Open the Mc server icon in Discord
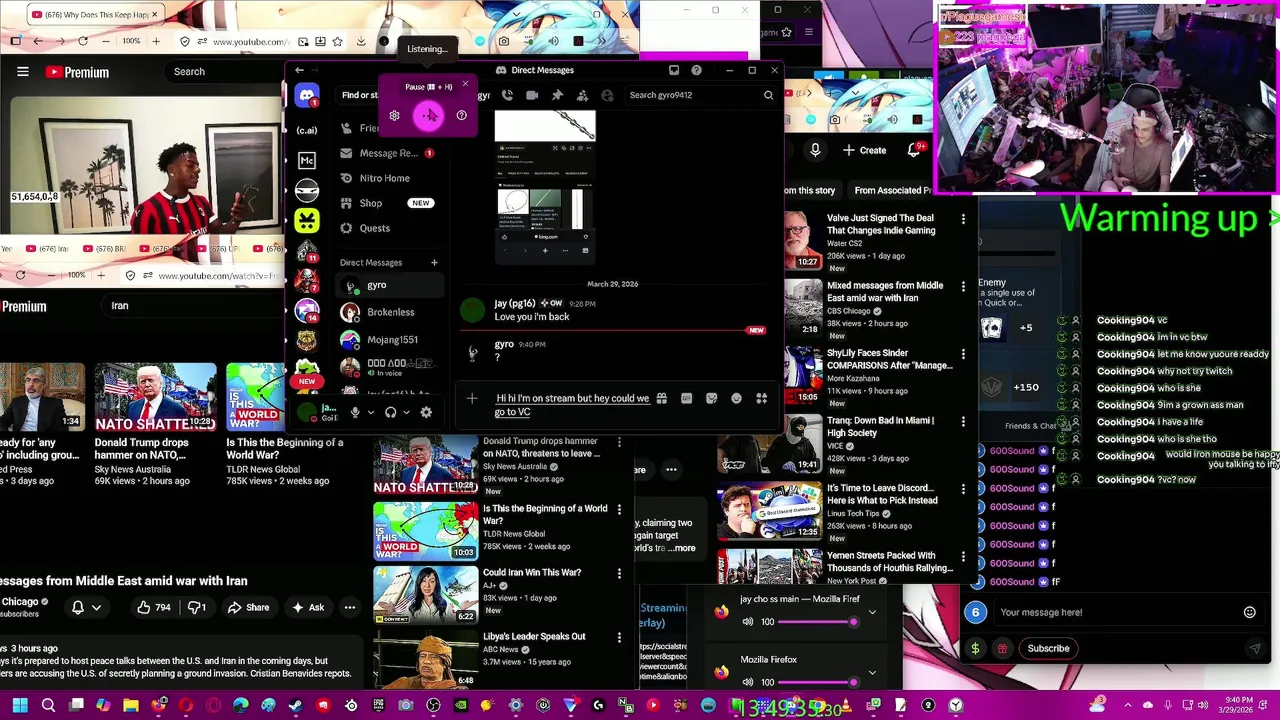The height and width of the screenshot is (720, 1280). pyautogui.click(x=307, y=161)
